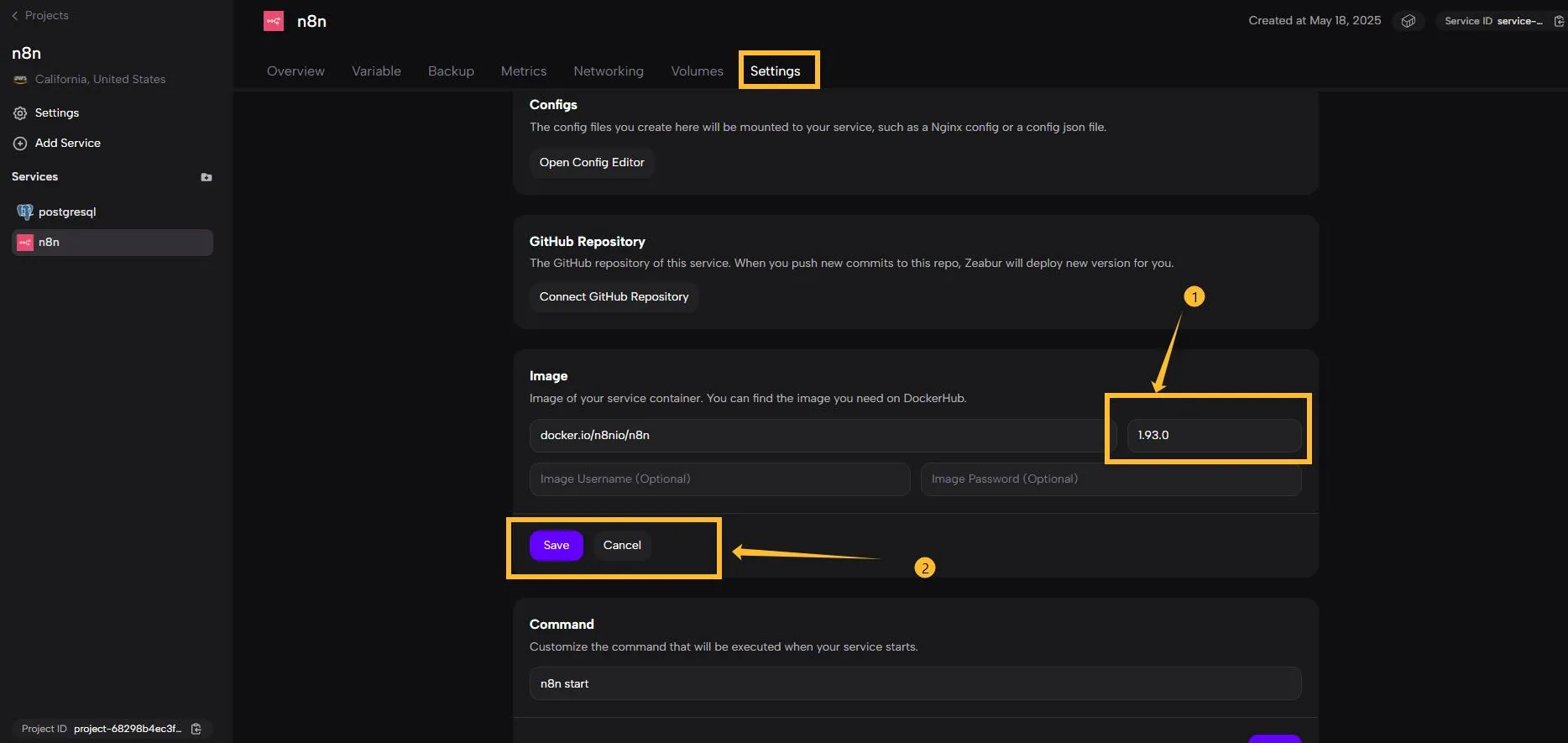Click Connect GitHub Repository button
Screen dimensions: 1568x743
point(614,296)
